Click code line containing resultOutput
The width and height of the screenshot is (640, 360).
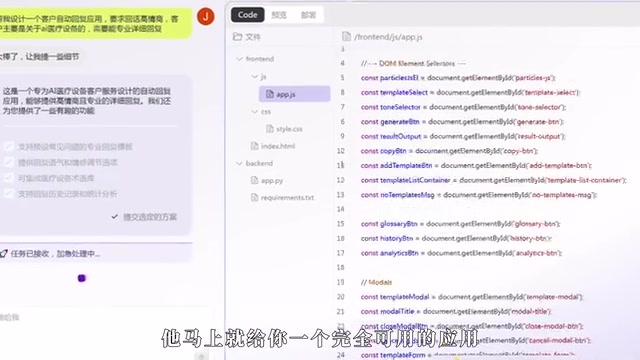coord(463,136)
